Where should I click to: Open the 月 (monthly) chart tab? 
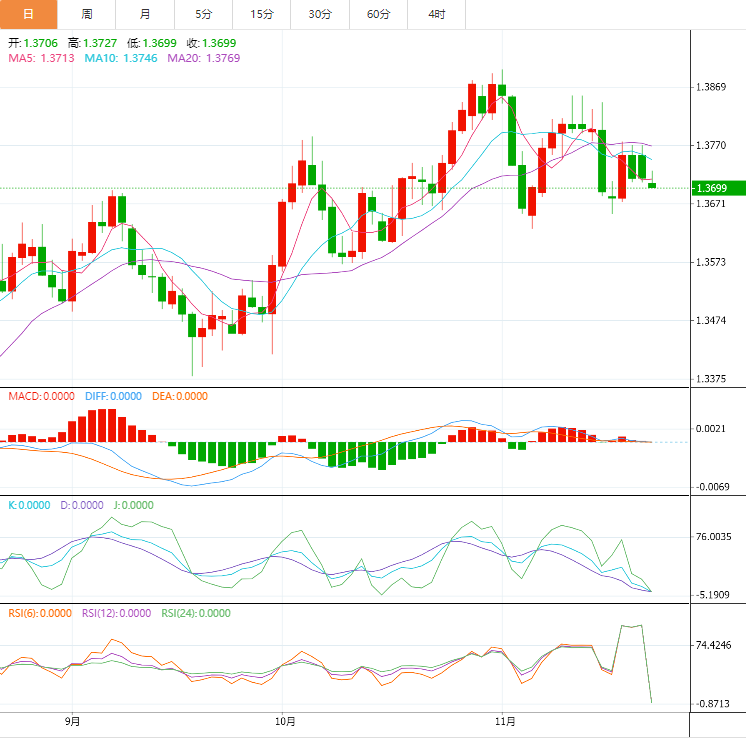coord(145,14)
